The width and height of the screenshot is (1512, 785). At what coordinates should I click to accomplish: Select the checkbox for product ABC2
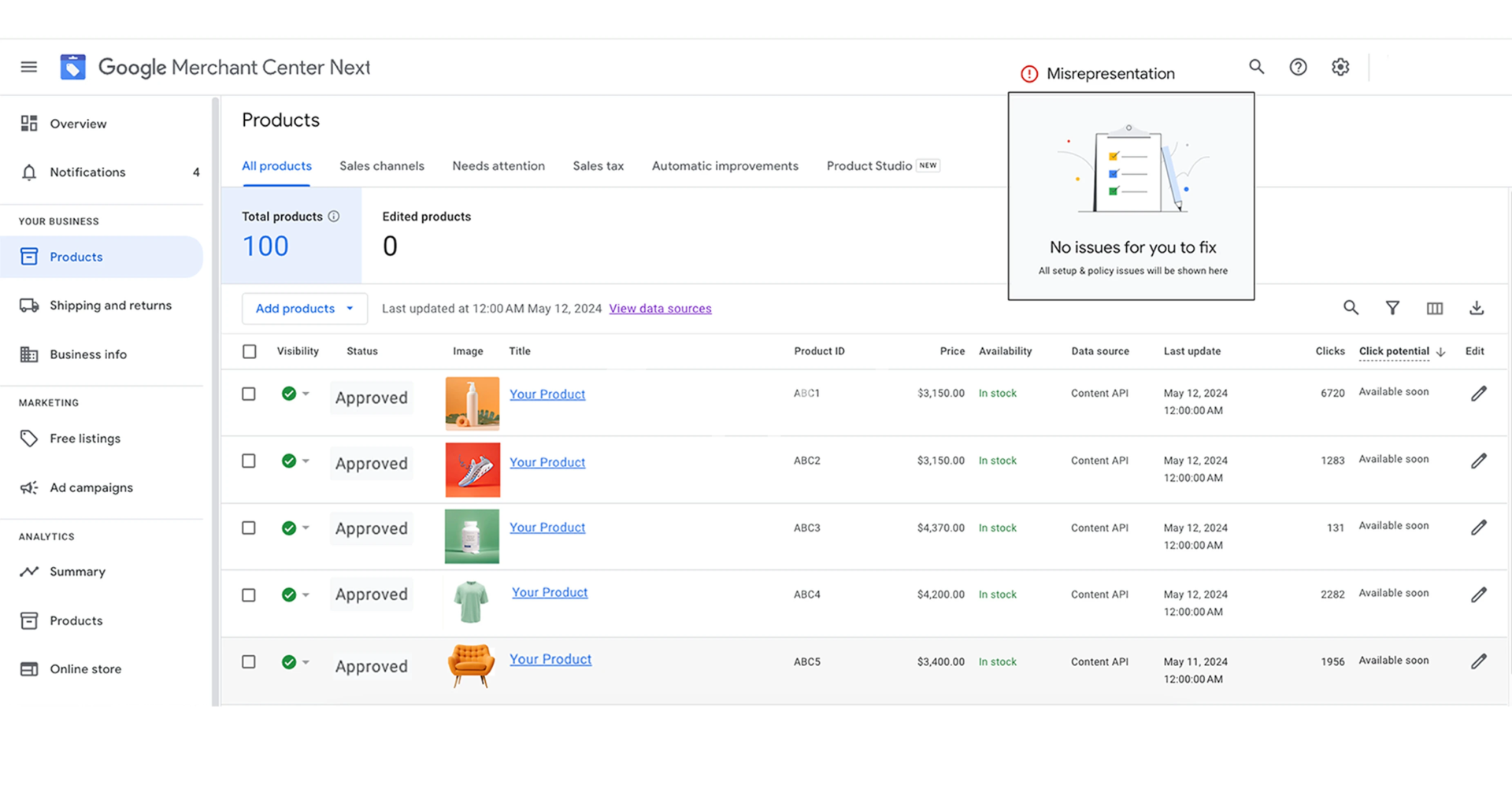coord(249,461)
